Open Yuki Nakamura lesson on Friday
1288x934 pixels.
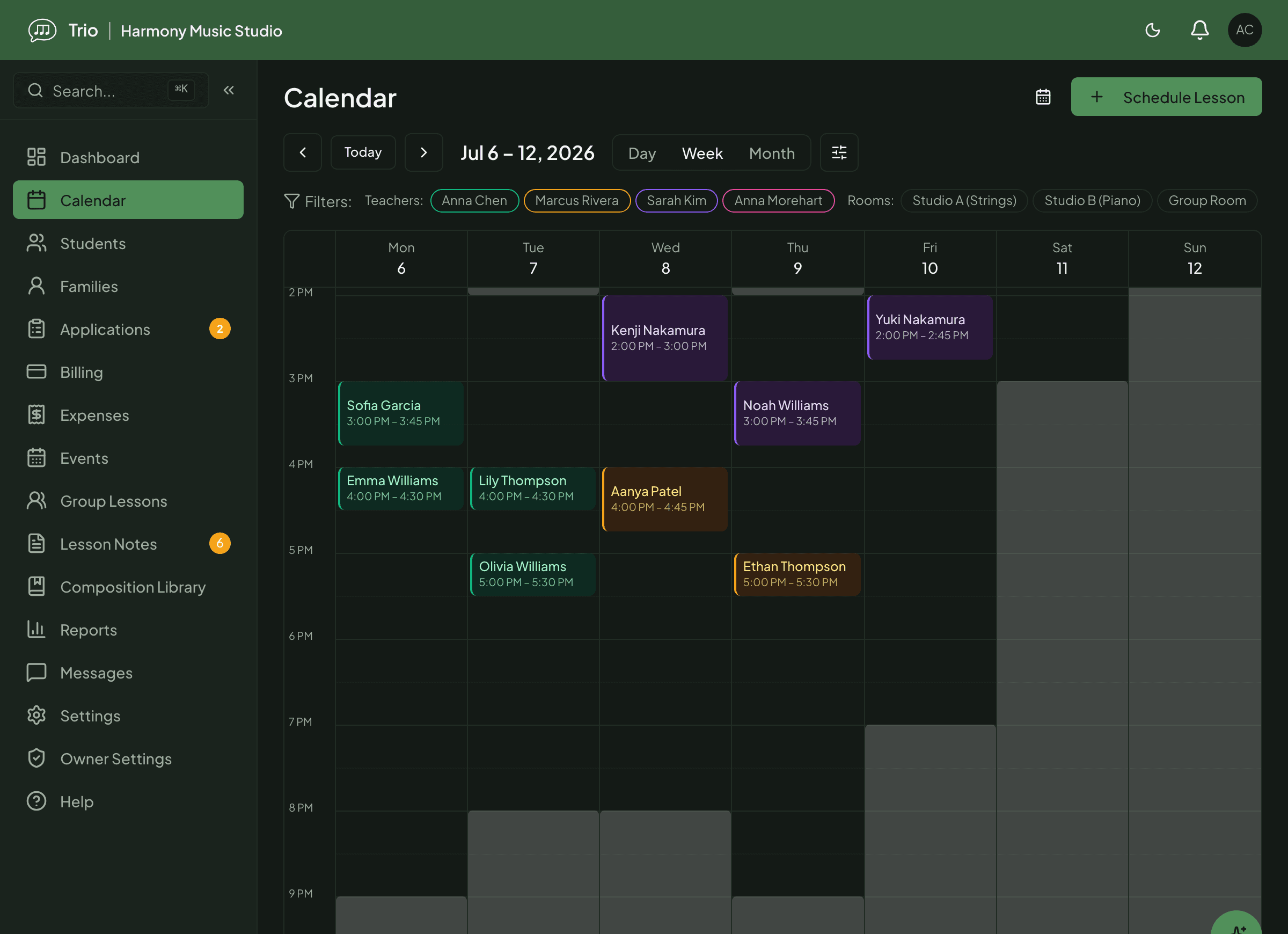point(930,327)
